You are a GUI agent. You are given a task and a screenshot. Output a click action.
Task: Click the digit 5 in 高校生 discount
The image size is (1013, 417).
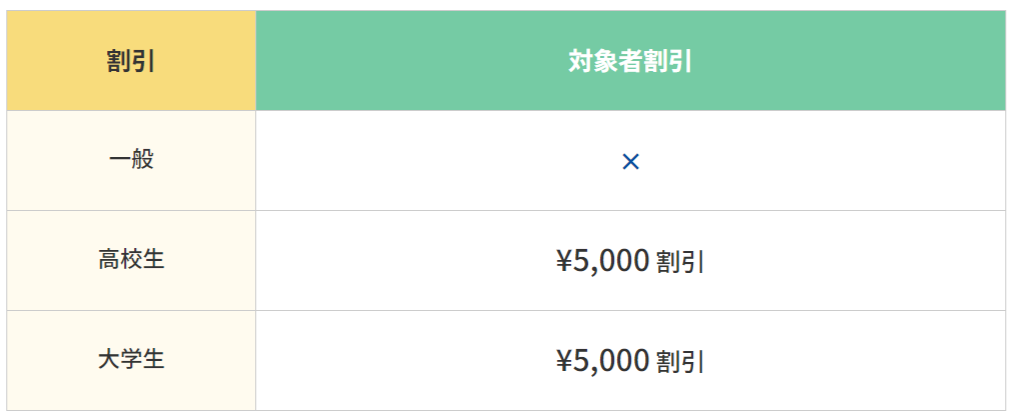click(581, 261)
